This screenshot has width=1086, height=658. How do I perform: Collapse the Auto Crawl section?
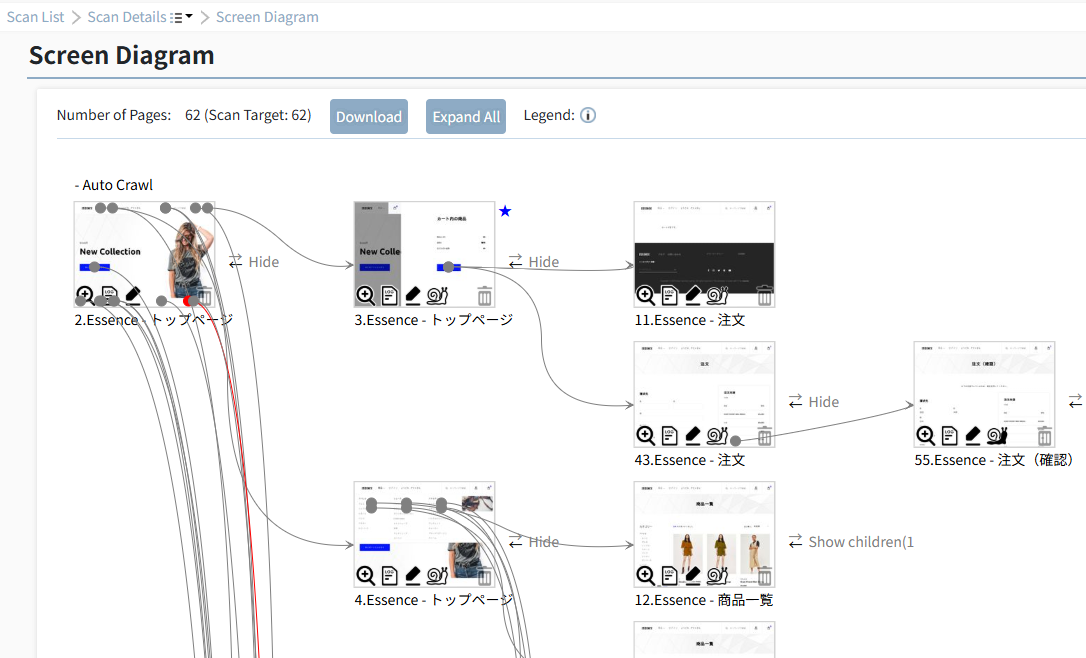(x=114, y=185)
